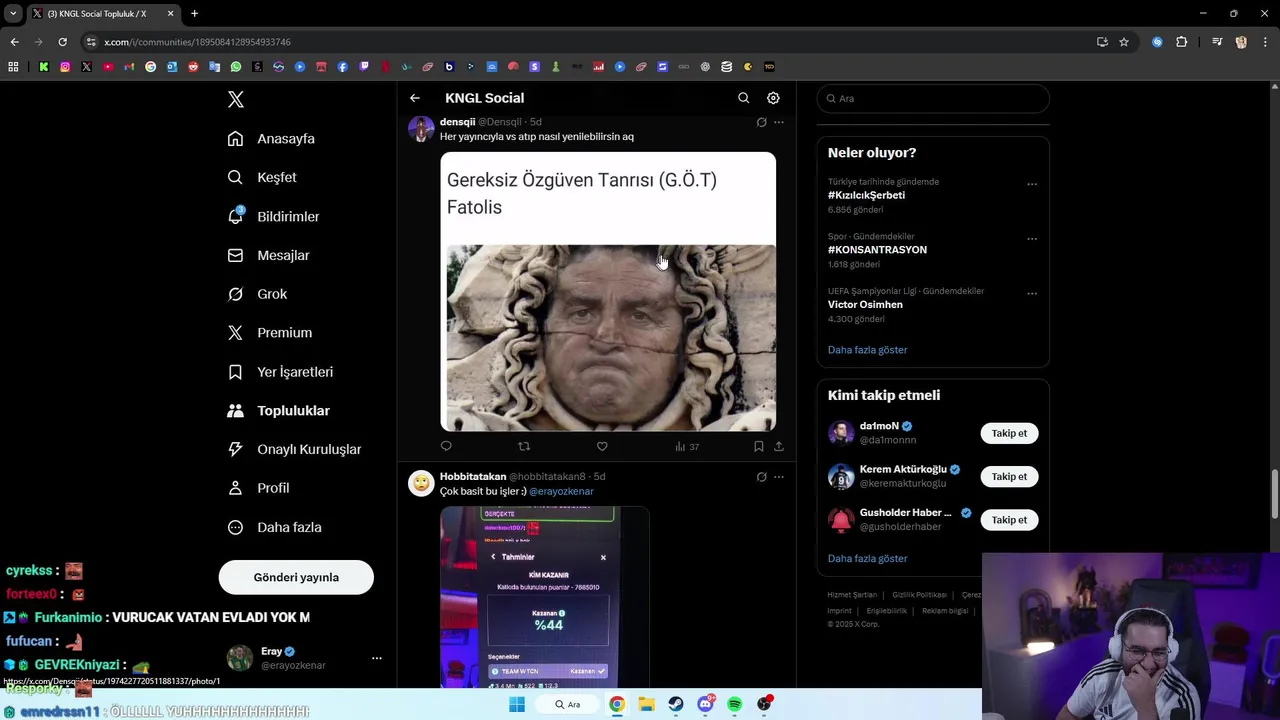The height and width of the screenshot is (720, 1280).
Task: Open Topluluklar communities
Action: [x=279, y=411]
